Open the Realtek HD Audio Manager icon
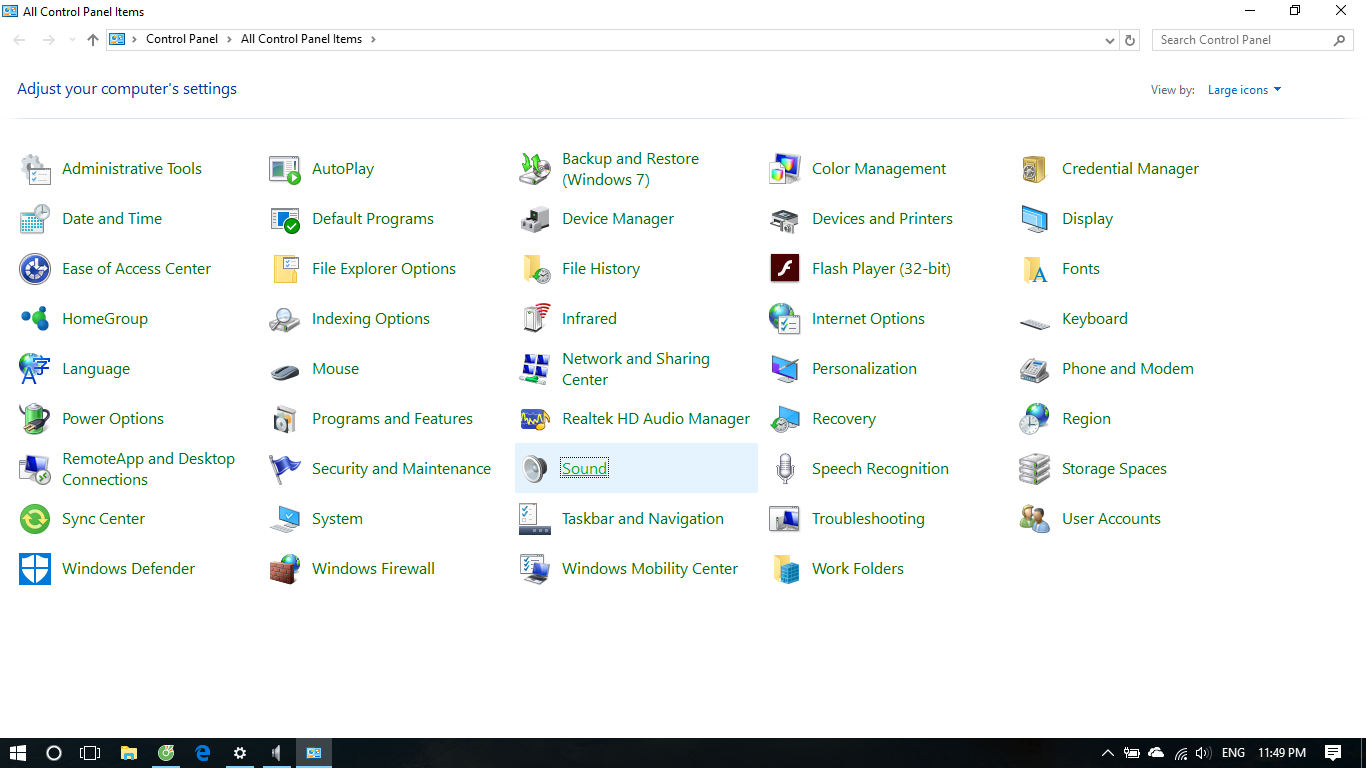Image resolution: width=1366 pixels, height=768 pixels. pyautogui.click(x=535, y=419)
